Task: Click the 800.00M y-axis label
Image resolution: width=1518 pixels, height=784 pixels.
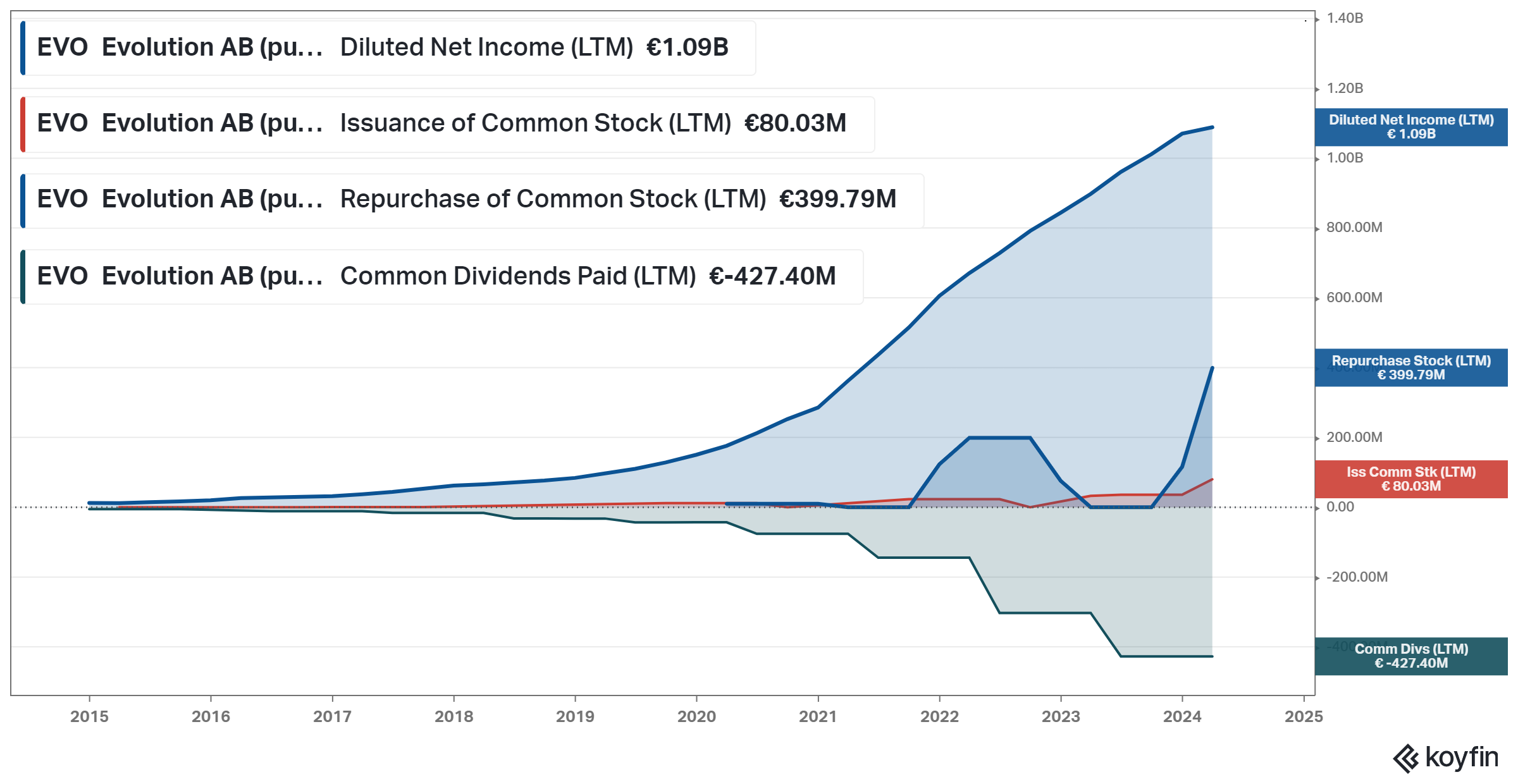Action: pos(1354,228)
